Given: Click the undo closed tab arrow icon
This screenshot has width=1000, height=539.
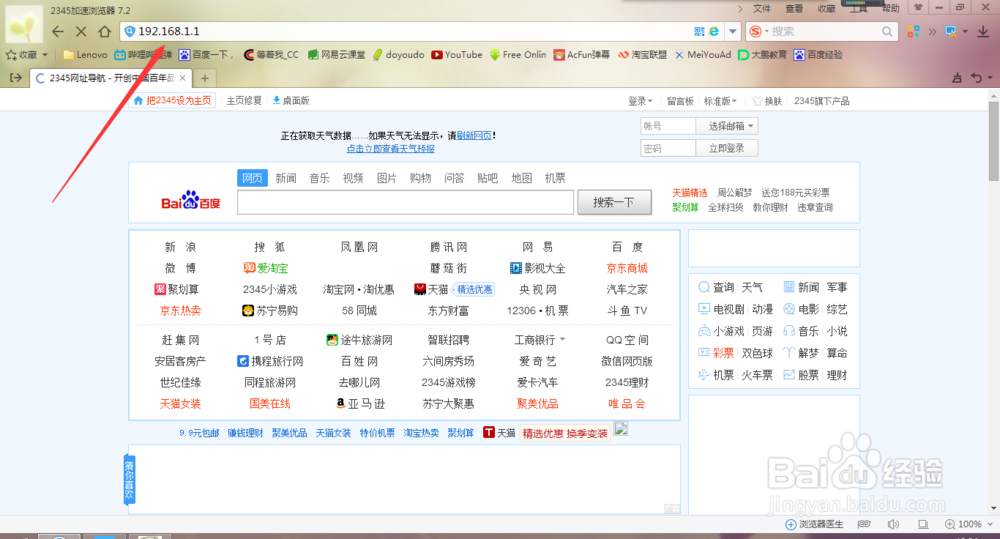Looking at the screenshot, I should 976,78.
